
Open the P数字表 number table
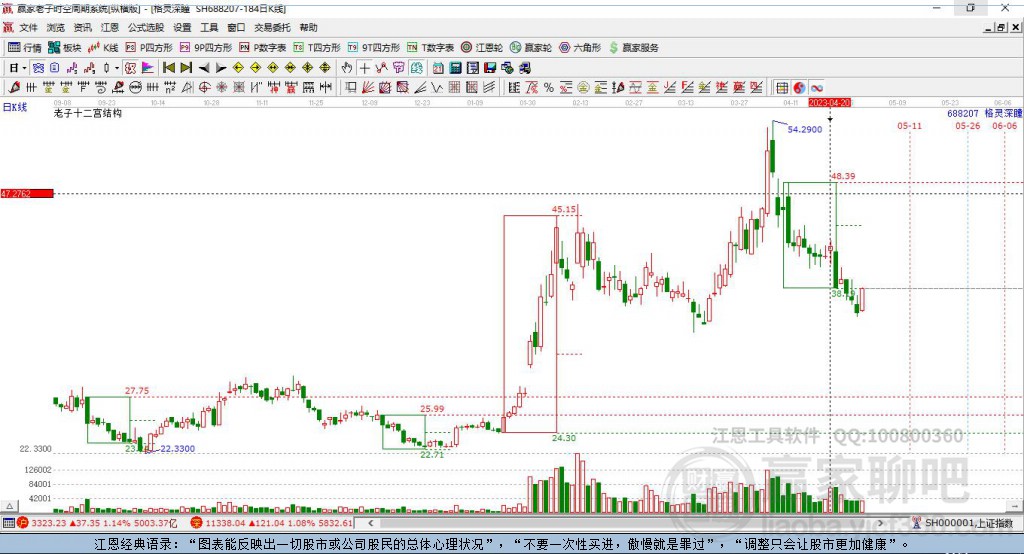pos(263,48)
